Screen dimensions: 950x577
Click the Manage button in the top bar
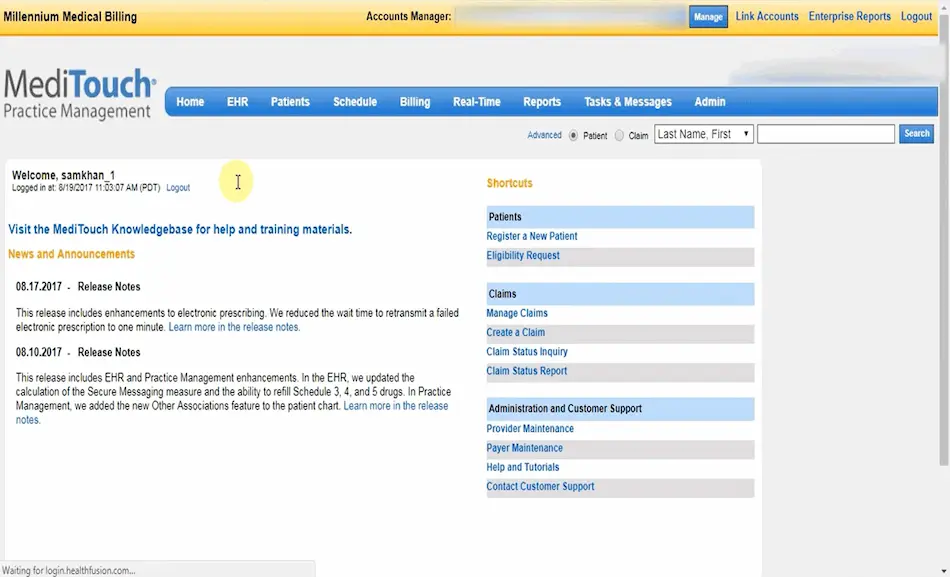[x=708, y=16]
